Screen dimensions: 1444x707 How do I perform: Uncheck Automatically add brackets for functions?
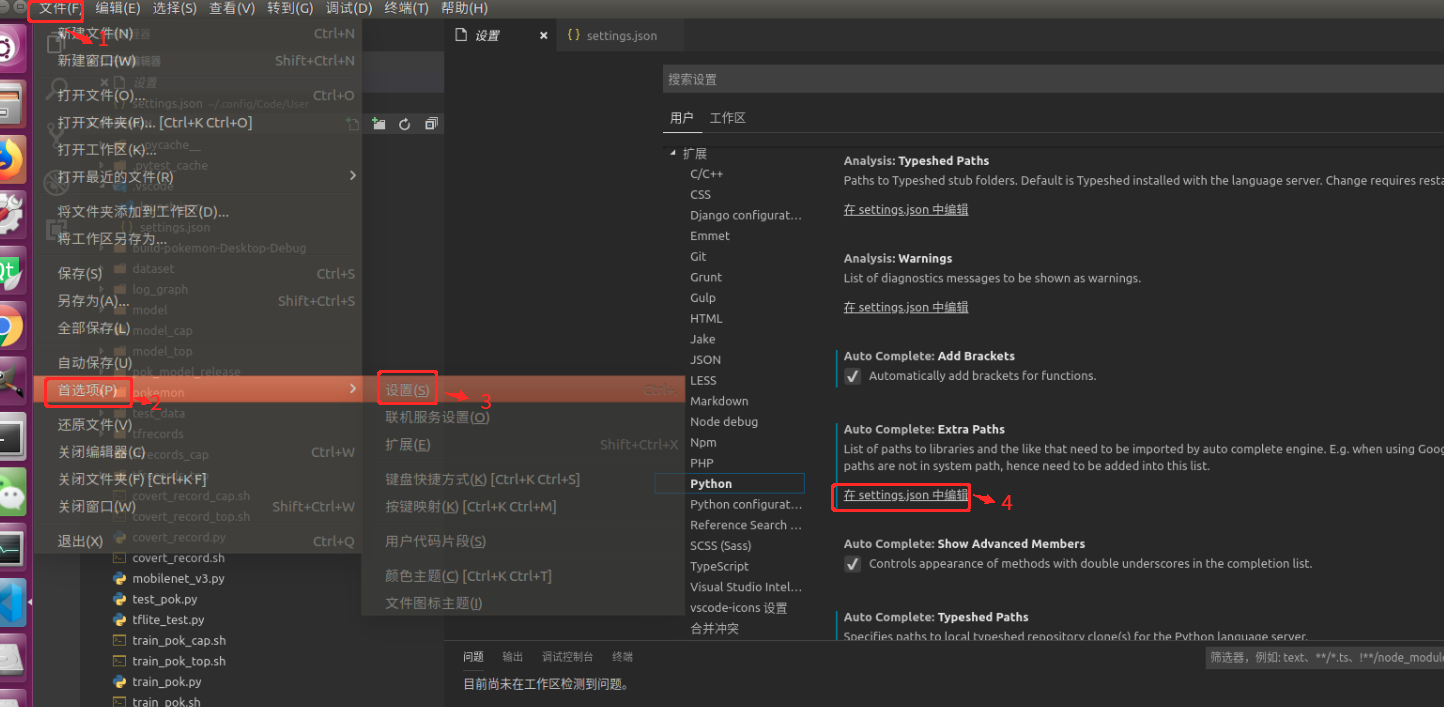pyautogui.click(x=853, y=375)
